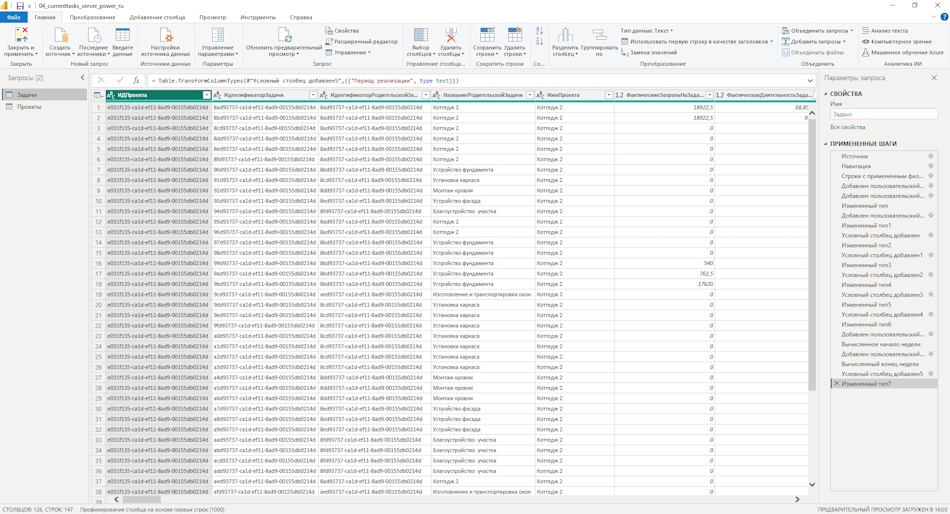Open the Тип данных: Текст dropdown
Image resolution: width=950 pixels, height=514 pixels.
coord(646,30)
